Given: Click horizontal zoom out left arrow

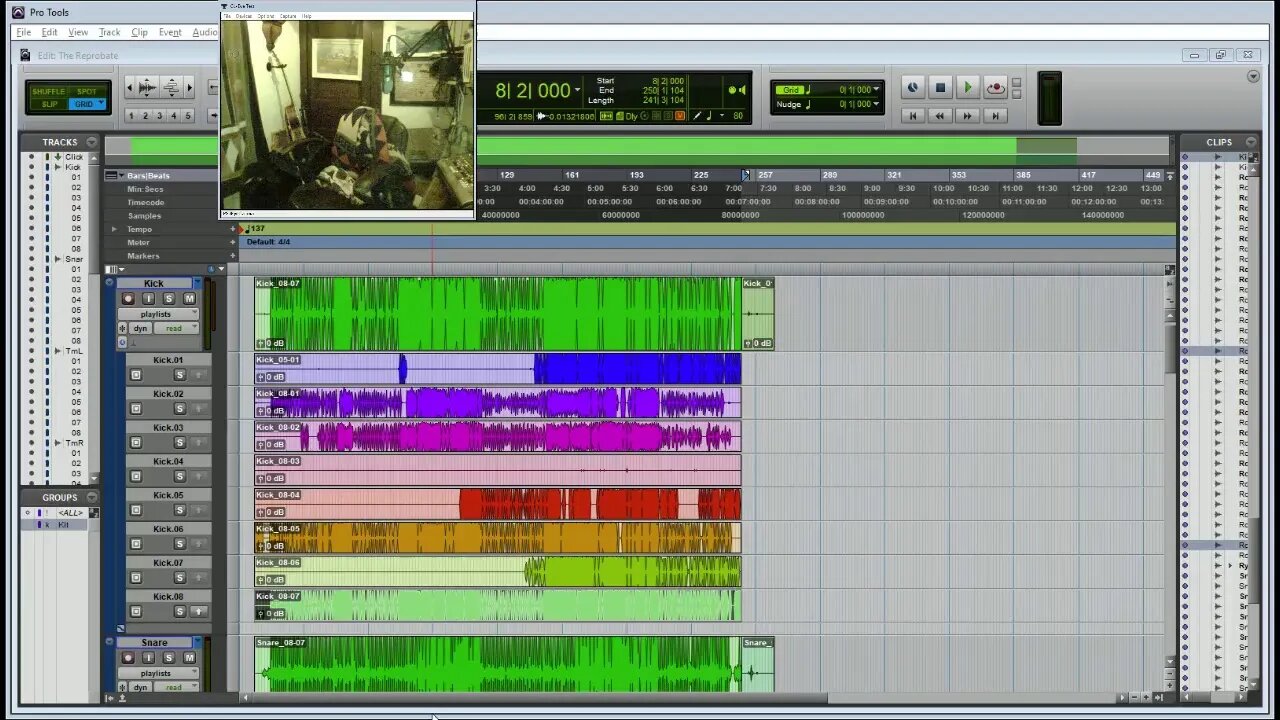Looking at the screenshot, I should click(x=130, y=88).
